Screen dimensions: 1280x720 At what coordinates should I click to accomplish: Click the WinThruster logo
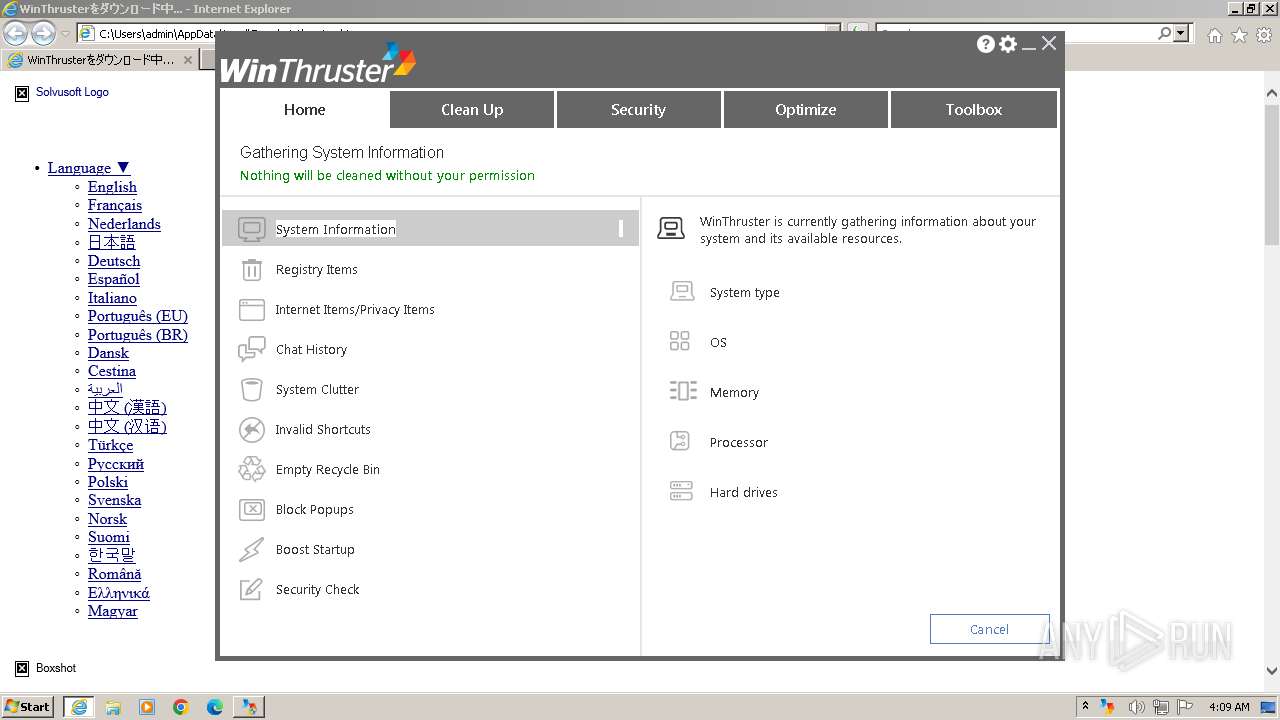coord(318,64)
